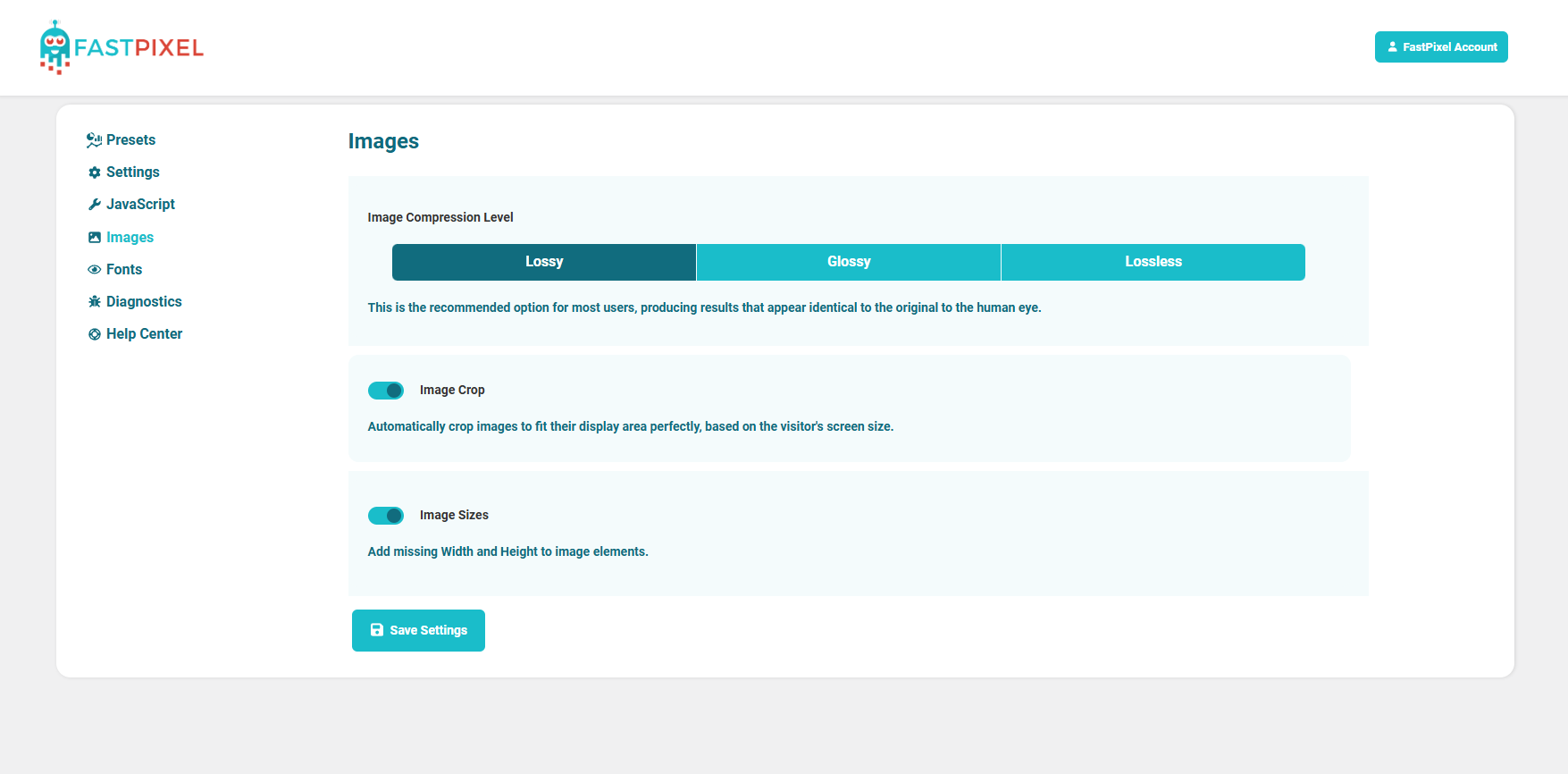
Task: Open the Help Center link
Action: tap(144, 334)
